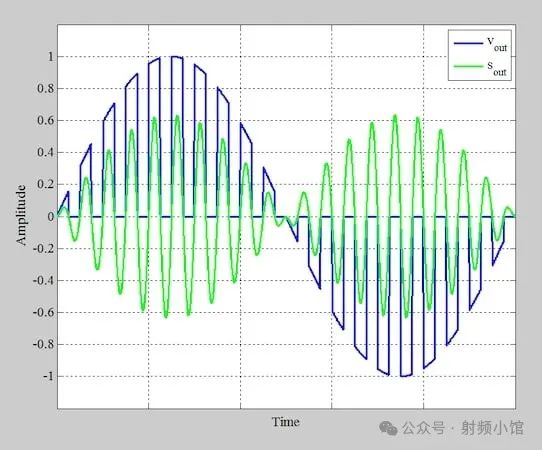This screenshot has height=450, width=542.
Task: Click the WeChat logo icon in watermark
Action: [388, 429]
